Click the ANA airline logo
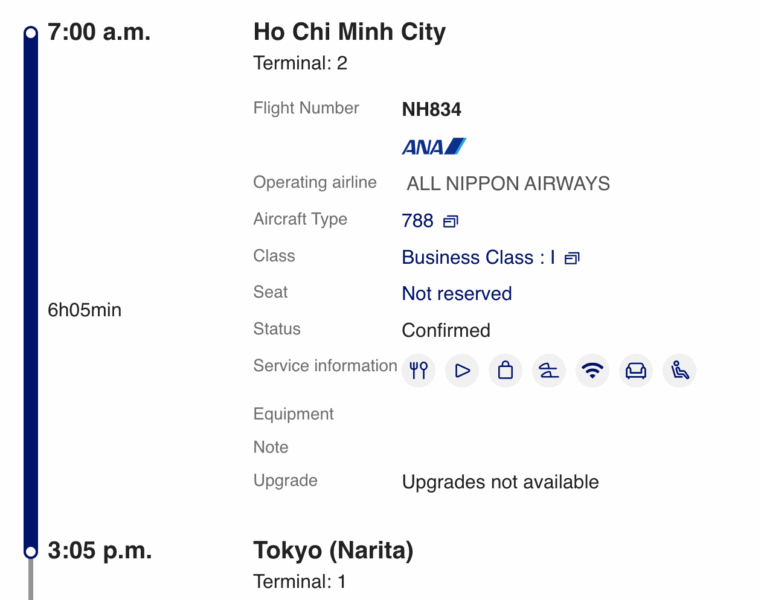This screenshot has height=600, width=761. 434,146
